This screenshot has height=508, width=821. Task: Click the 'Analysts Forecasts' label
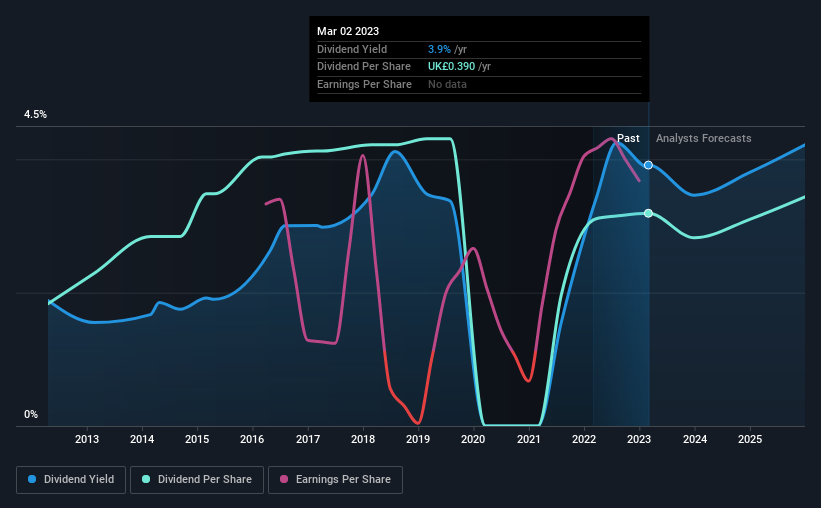point(703,138)
